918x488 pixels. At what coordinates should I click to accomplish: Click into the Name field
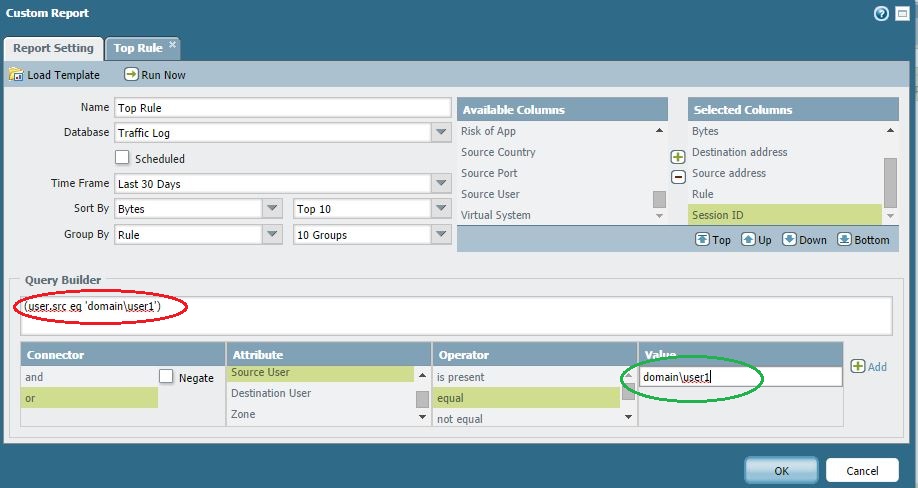[x=283, y=108]
